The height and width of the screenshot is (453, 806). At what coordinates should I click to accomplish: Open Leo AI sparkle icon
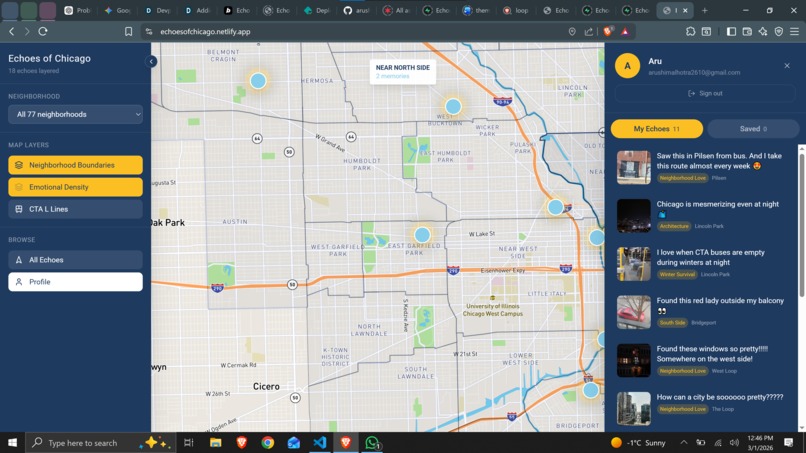pyautogui.click(x=763, y=31)
